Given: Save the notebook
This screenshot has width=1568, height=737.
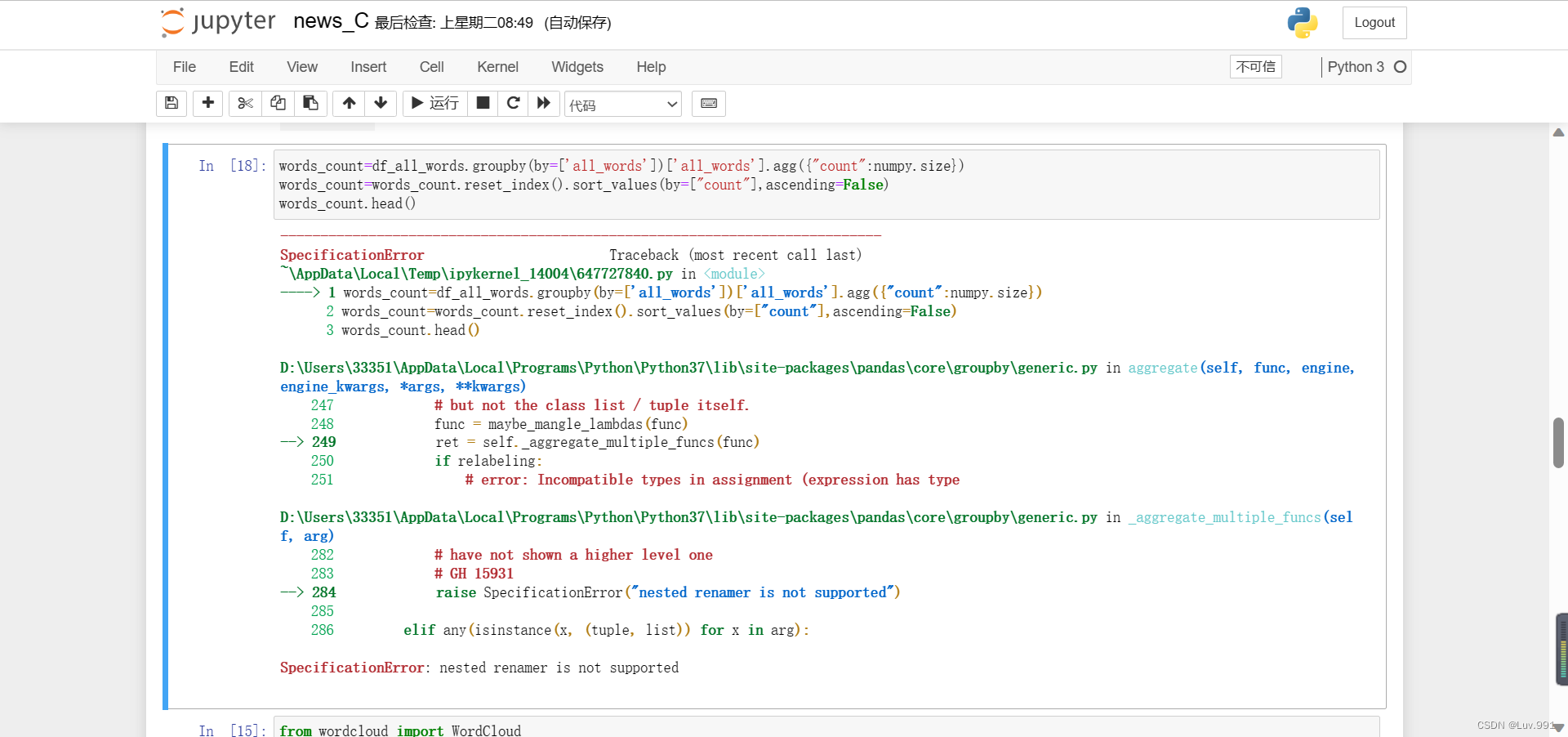Looking at the screenshot, I should click(x=171, y=104).
